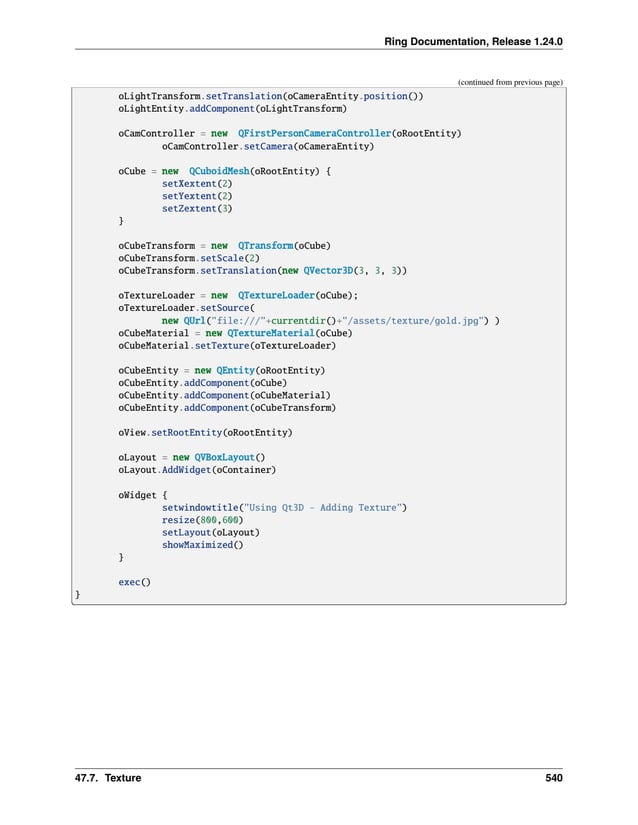Click 'QCuboidMesh' in the oCube line
This screenshot has height=825, width=638.
tap(219, 171)
